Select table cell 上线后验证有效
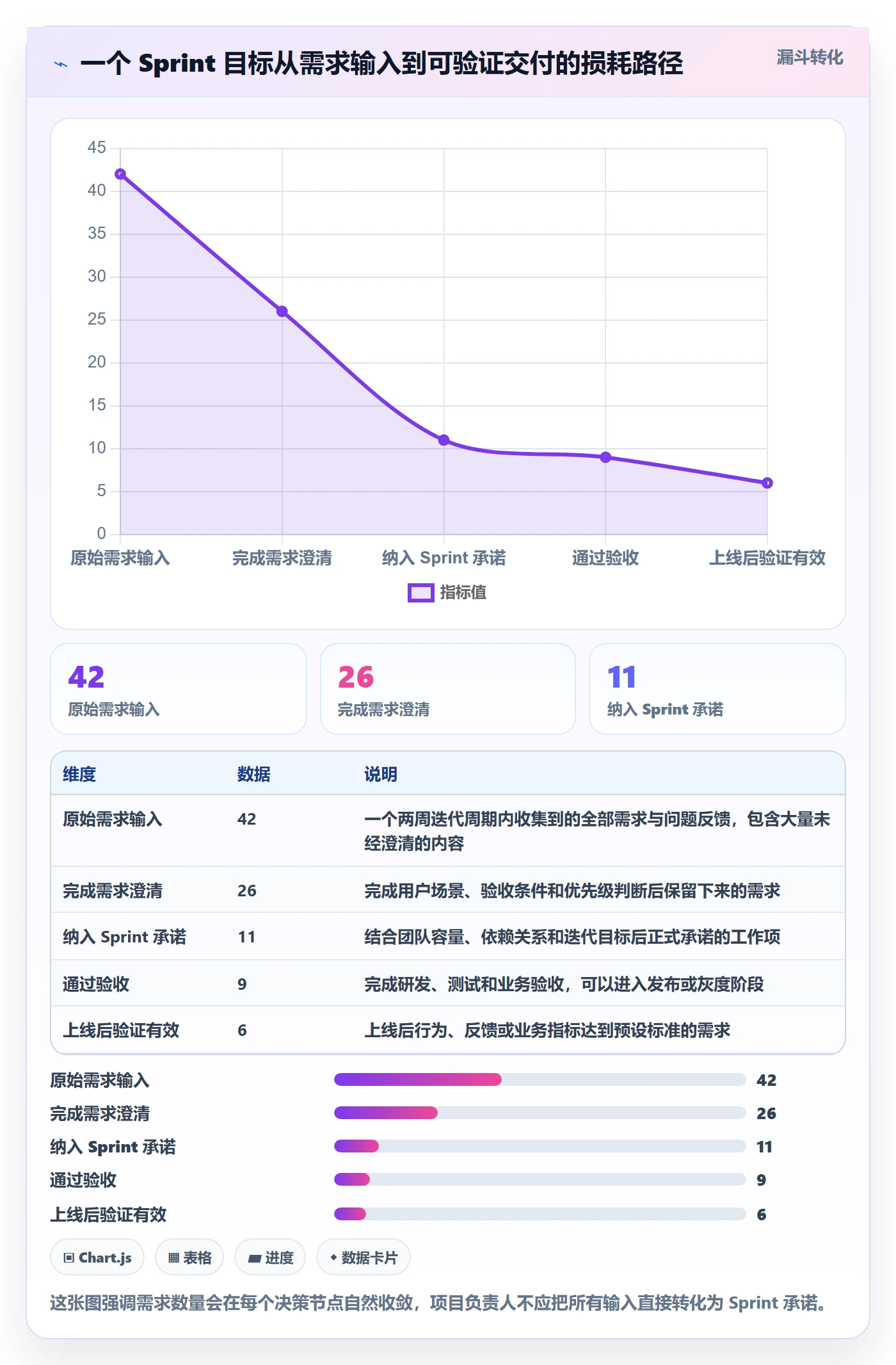The height and width of the screenshot is (1365, 896). click(121, 1030)
